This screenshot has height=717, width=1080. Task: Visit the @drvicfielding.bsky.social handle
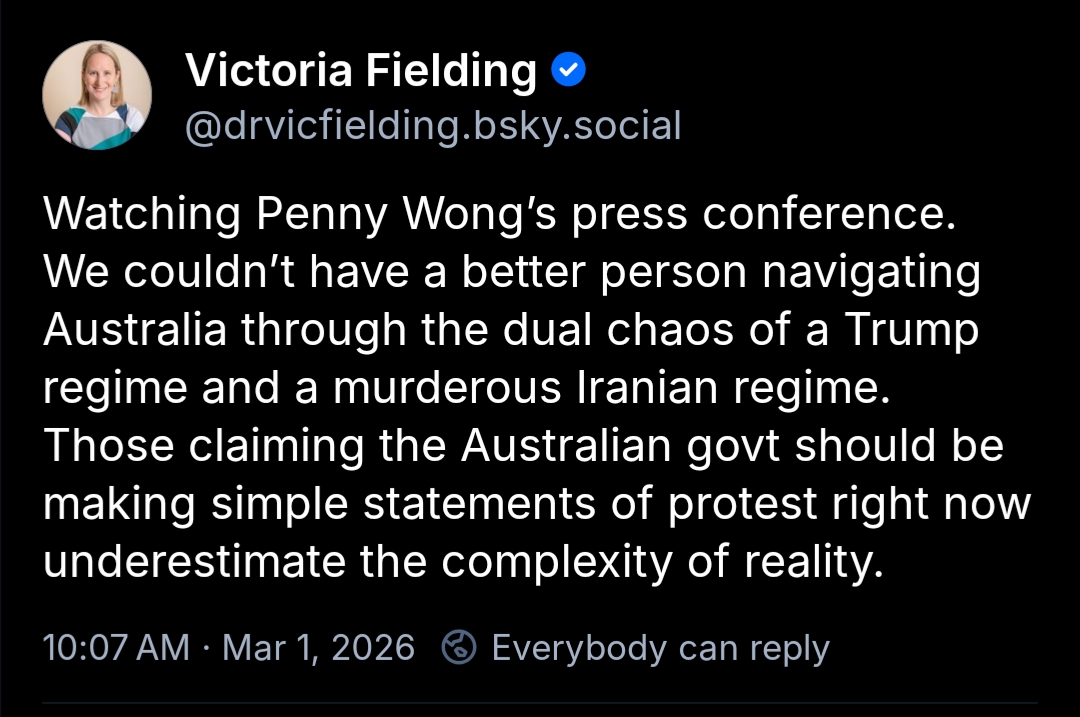(433, 127)
